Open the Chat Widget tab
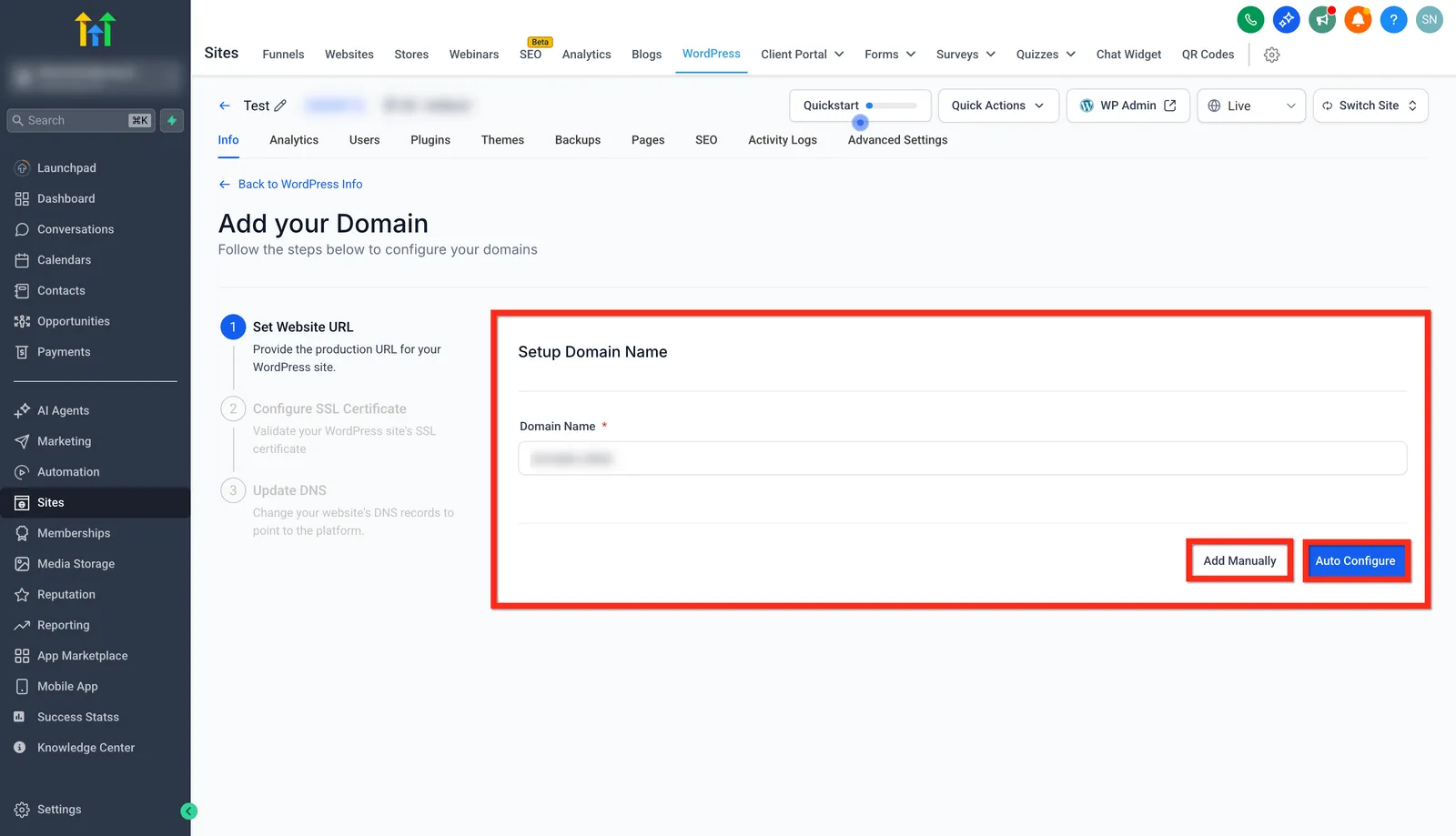 click(1128, 55)
